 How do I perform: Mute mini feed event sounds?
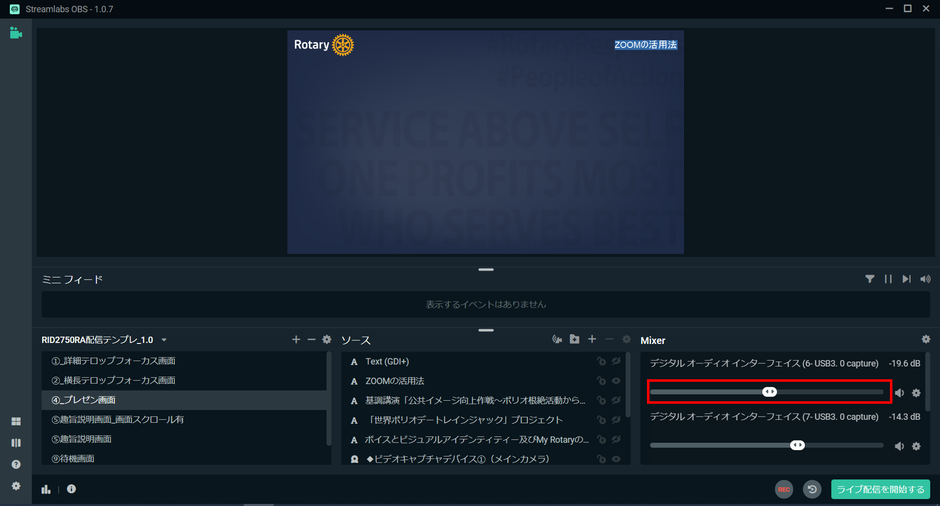(926, 279)
